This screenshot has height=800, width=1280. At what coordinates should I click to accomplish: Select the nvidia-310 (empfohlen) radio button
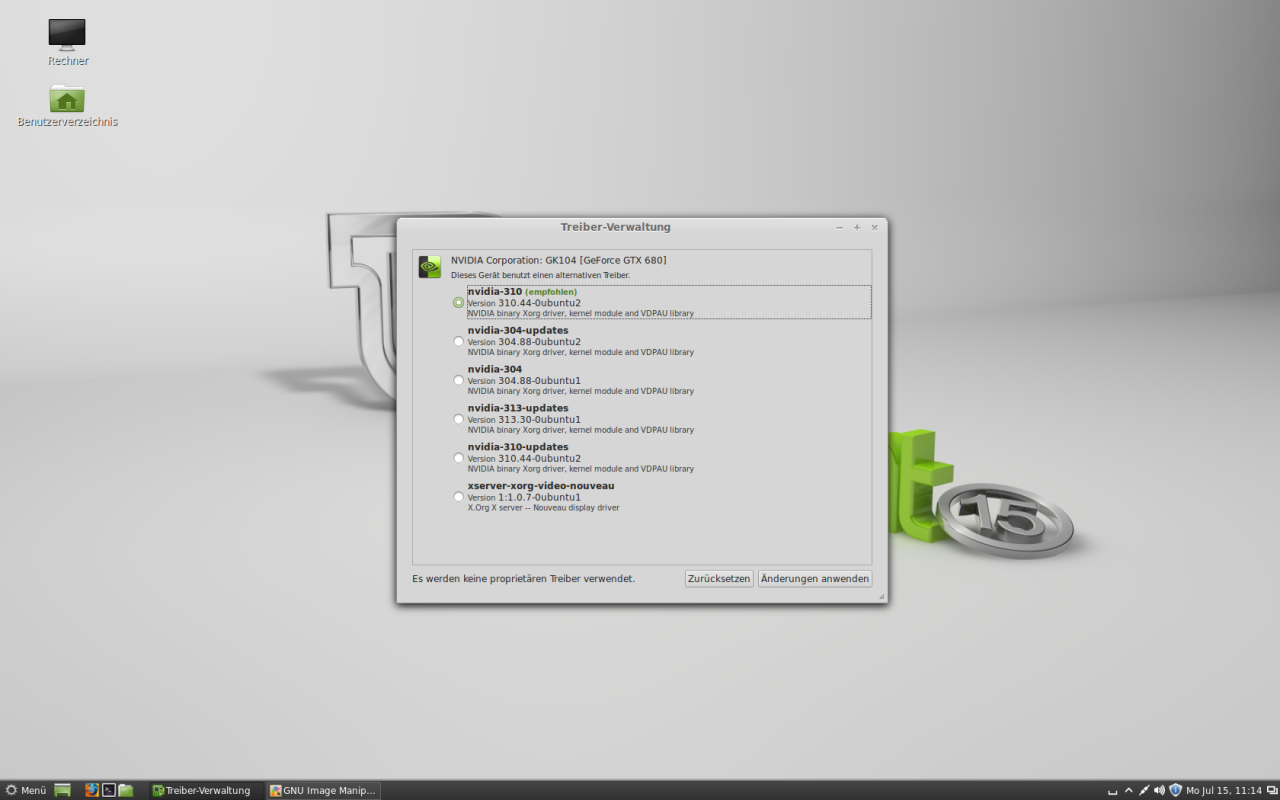(x=458, y=302)
